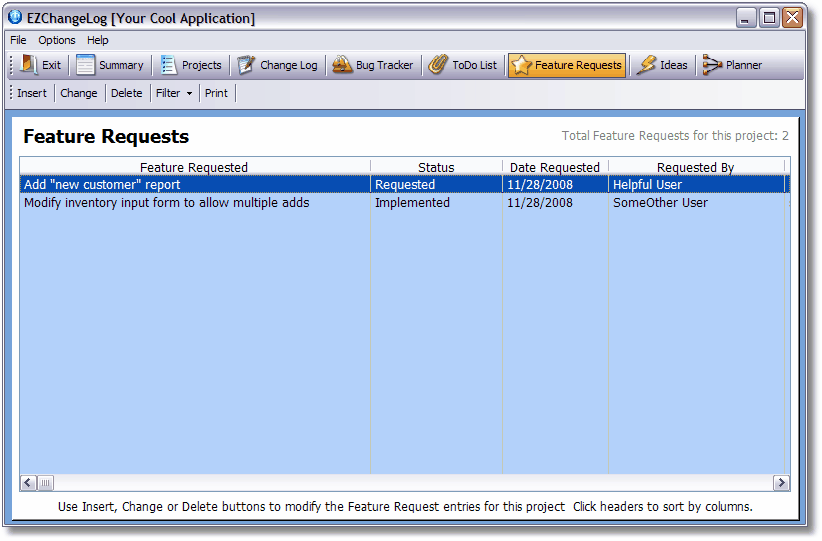Click the horizontal scrollbar right arrow
Screen dimensions: 822x541
781,483
